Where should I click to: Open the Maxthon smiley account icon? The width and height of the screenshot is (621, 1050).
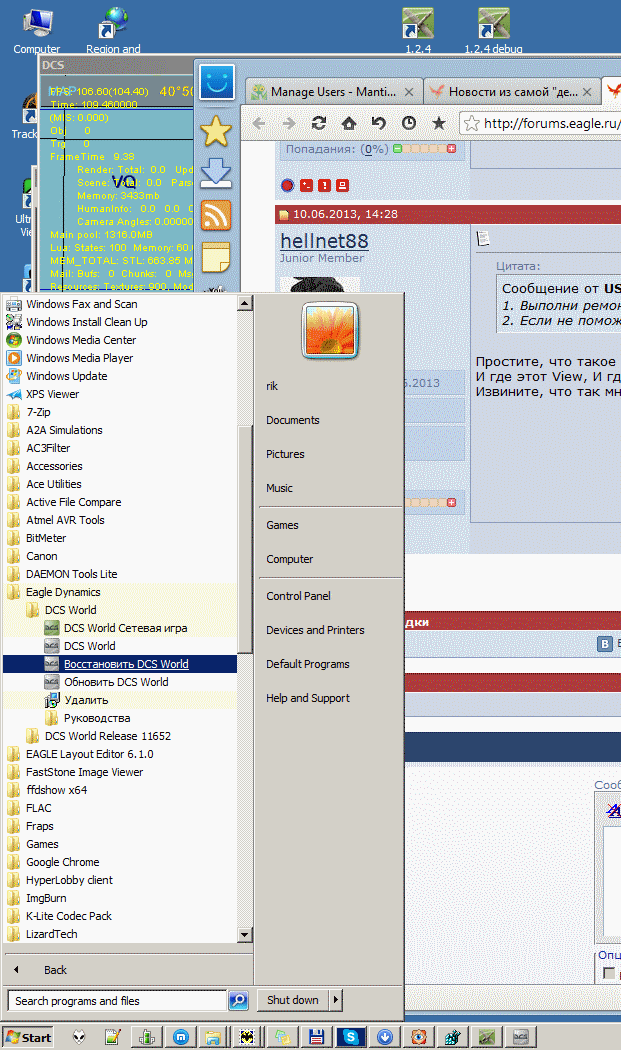[x=217, y=82]
